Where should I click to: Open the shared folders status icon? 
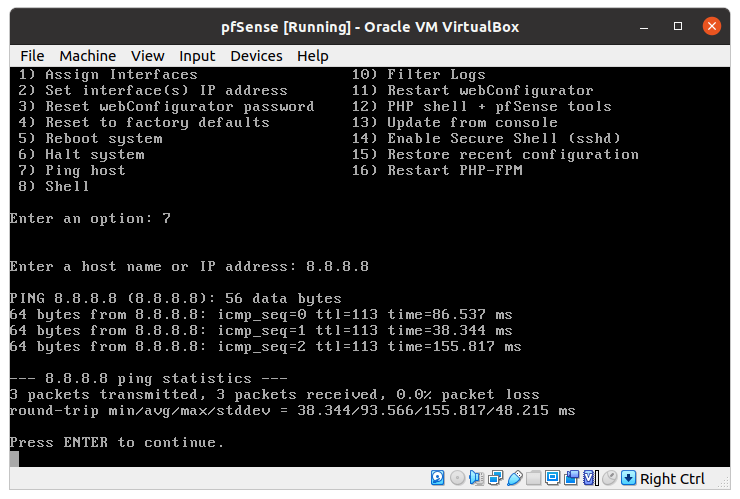[x=533, y=478]
